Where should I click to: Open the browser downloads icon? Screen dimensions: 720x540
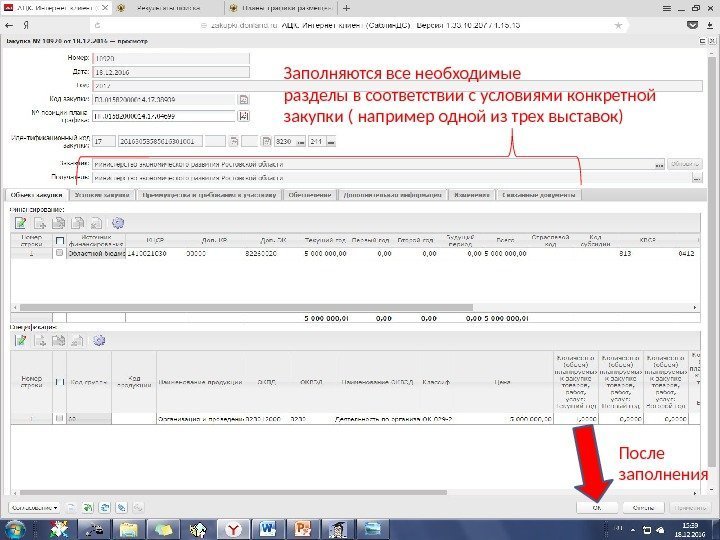point(709,25)
